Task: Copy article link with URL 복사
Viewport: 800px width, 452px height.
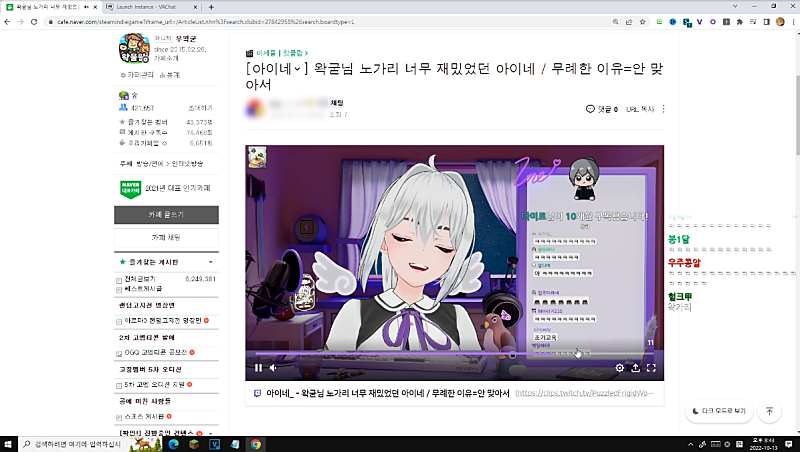Action: (640, 109)
